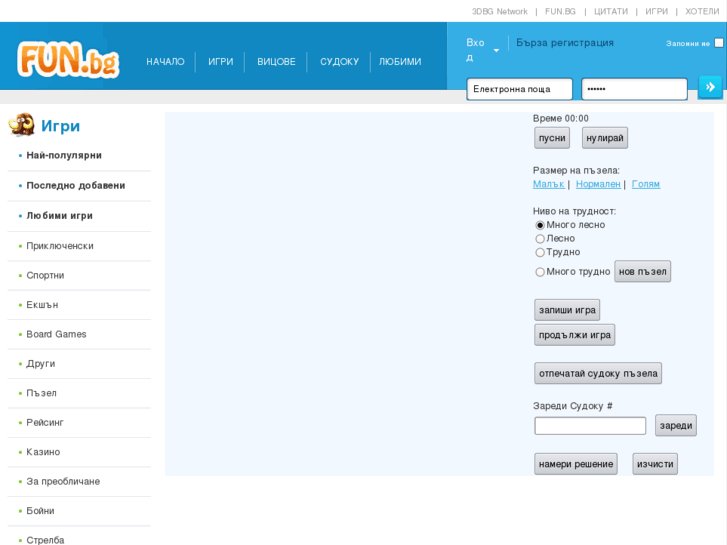Open Екшън games category

click(x=42, y=305)
